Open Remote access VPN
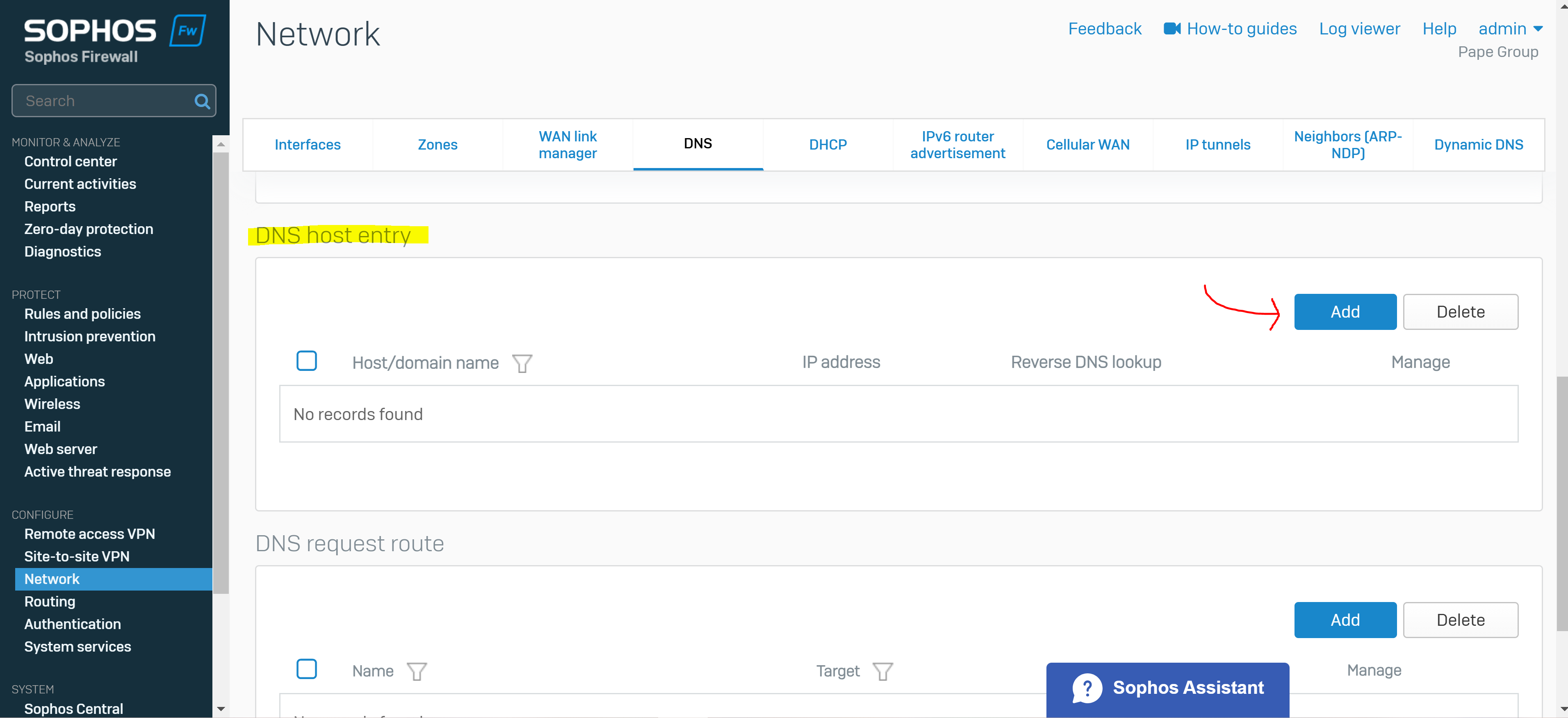 (89, 534)
